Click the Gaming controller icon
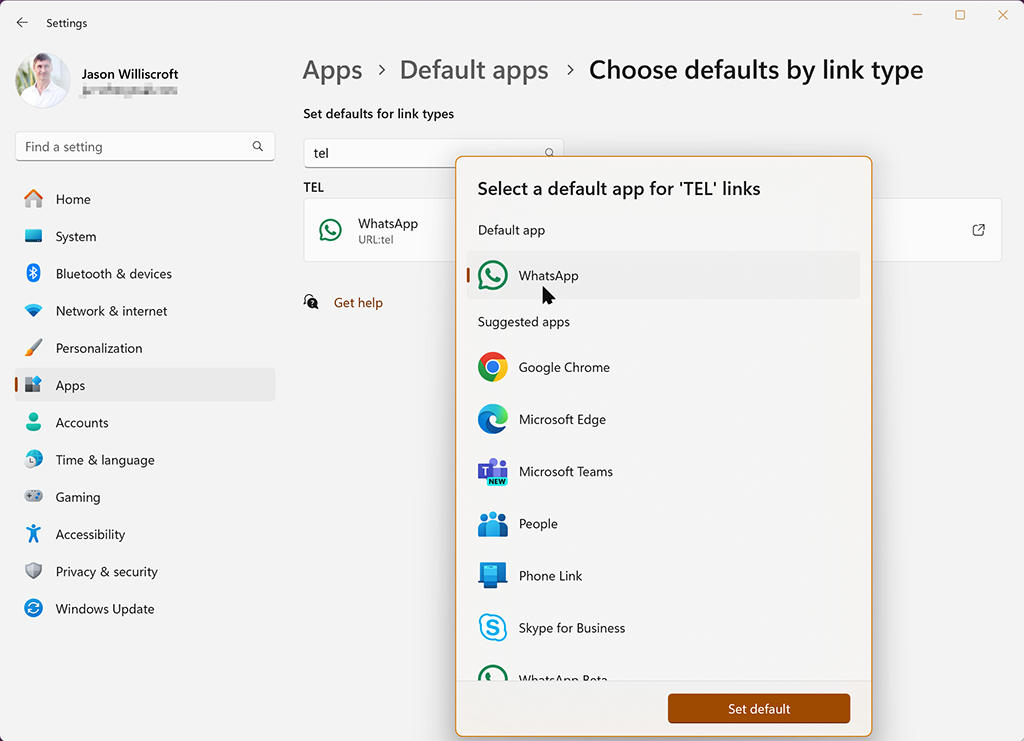 tap(33, 496)
